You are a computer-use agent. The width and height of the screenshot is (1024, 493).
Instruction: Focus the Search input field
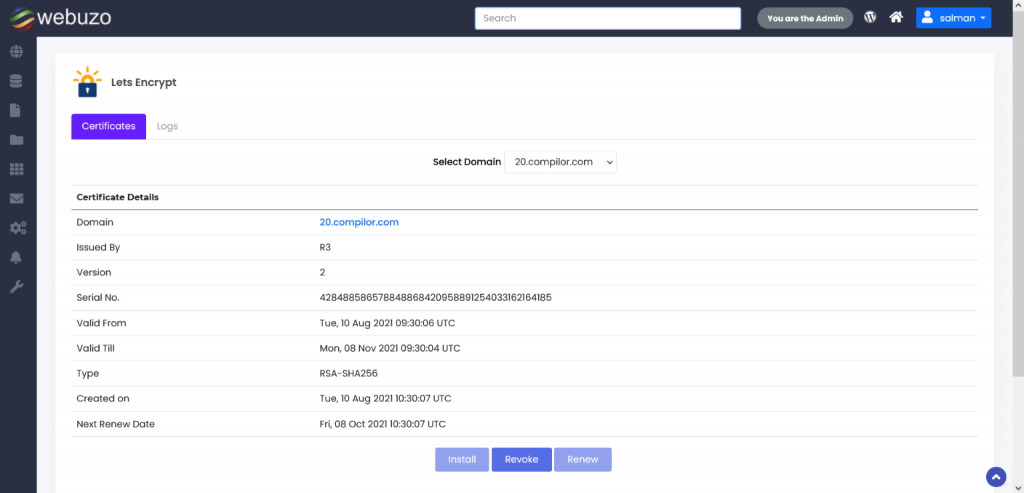(x=607, y=18)
